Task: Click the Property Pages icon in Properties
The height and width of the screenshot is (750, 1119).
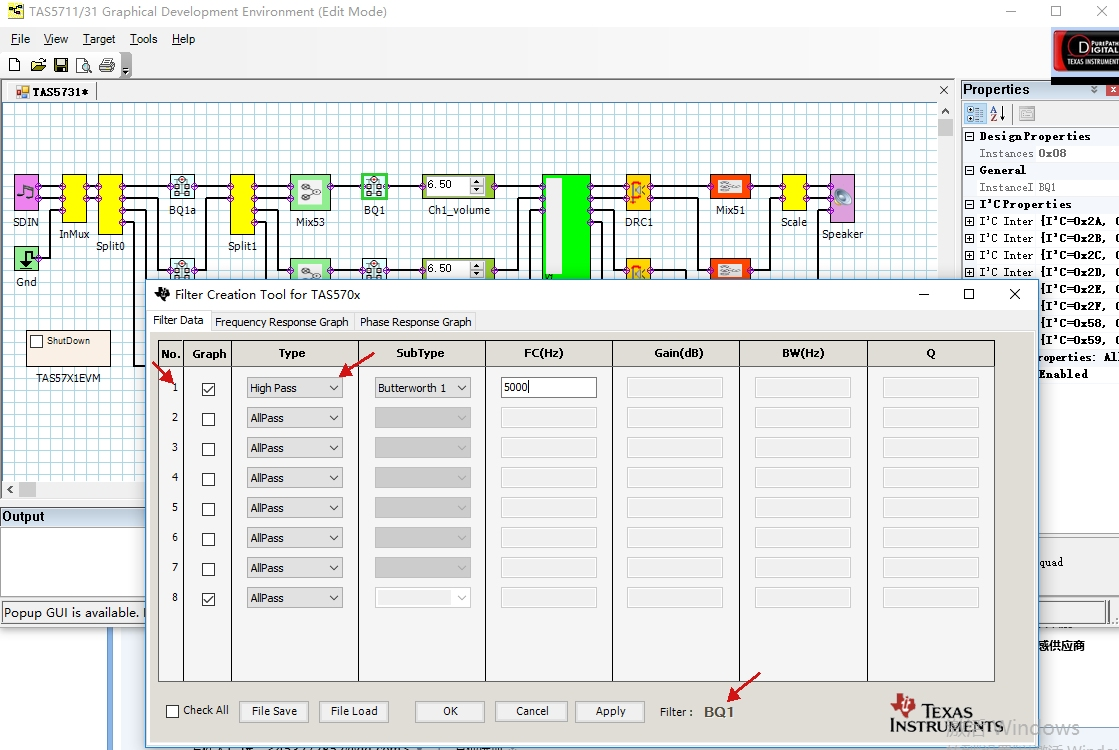Action: 1027,113
